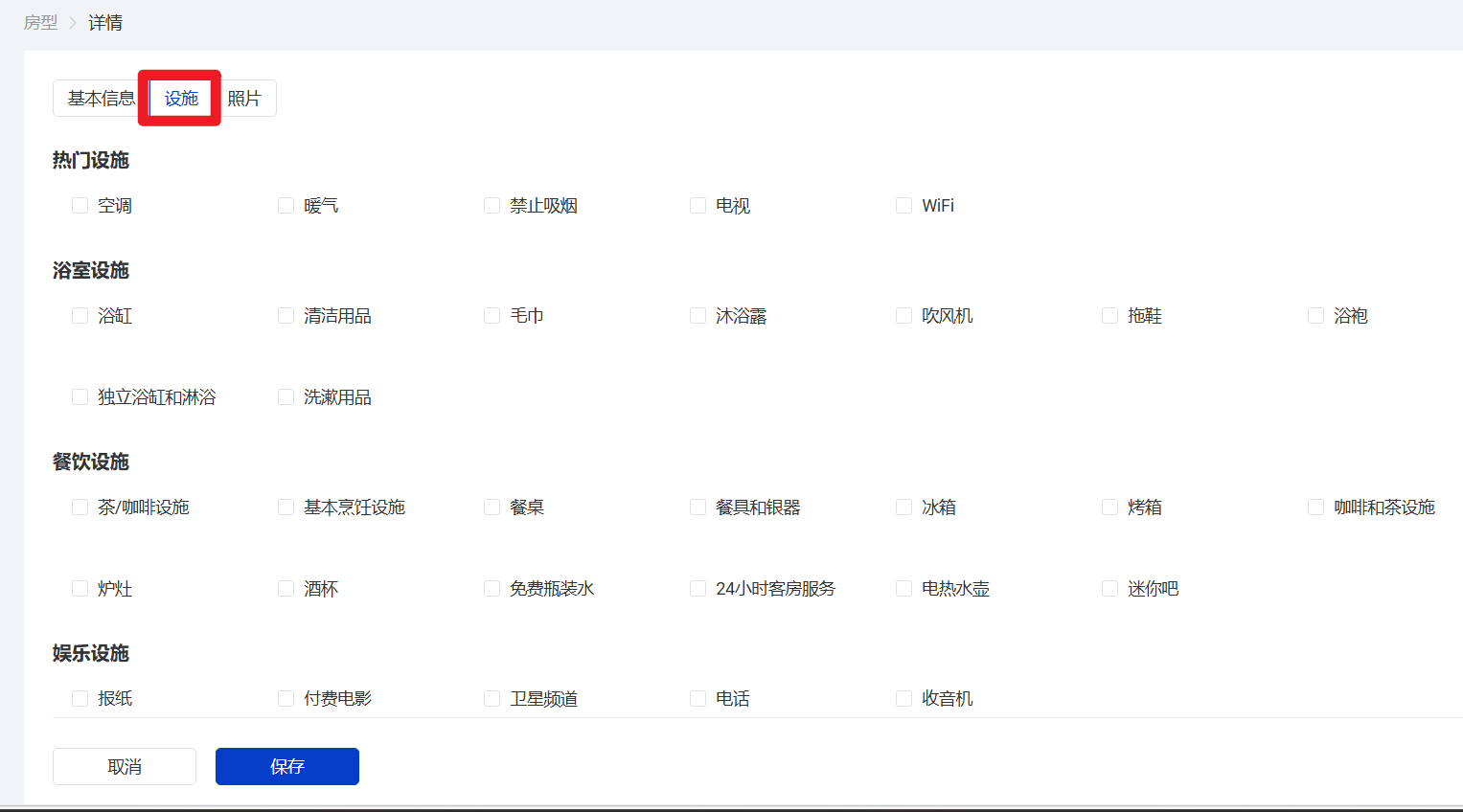Image resolution: width=1463 pixels, height=812 pixels.
Task: Save changes with the 保存 button
Action: 286,766
